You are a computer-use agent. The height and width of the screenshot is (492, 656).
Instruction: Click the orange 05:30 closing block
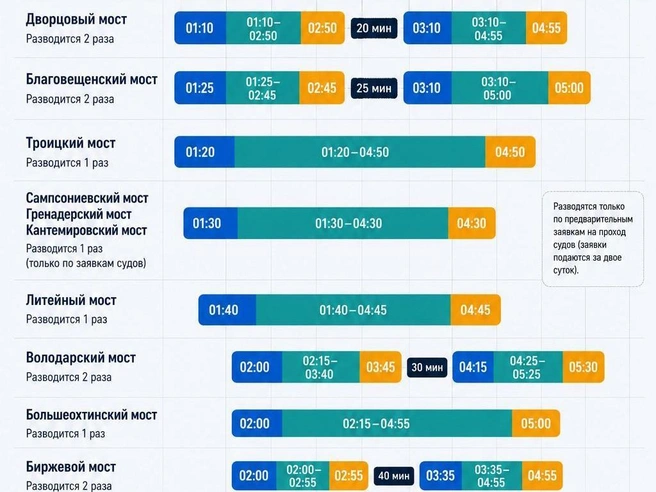pos(583,367)
